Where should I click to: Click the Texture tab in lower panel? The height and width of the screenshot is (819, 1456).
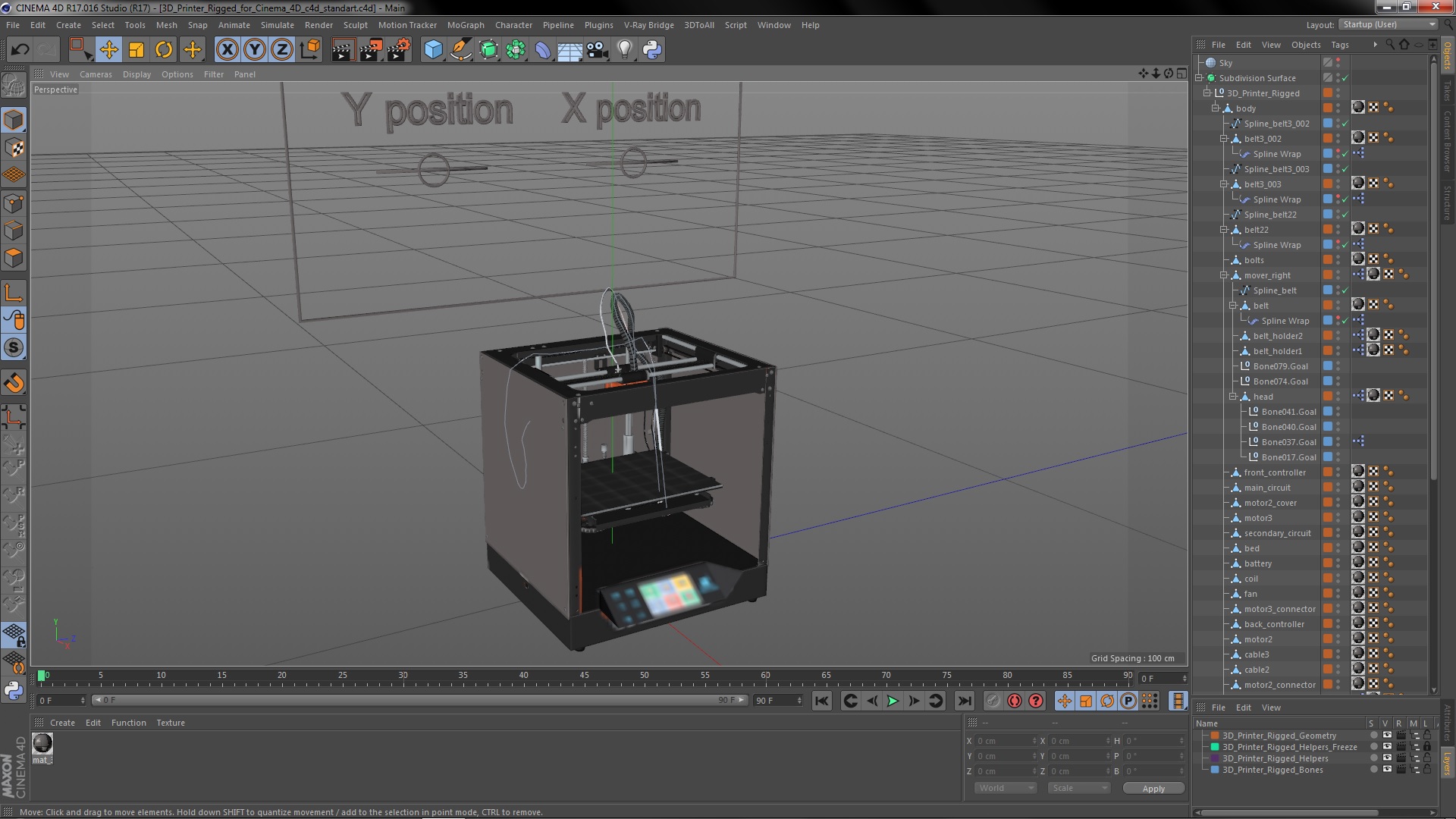coord(170,722)
